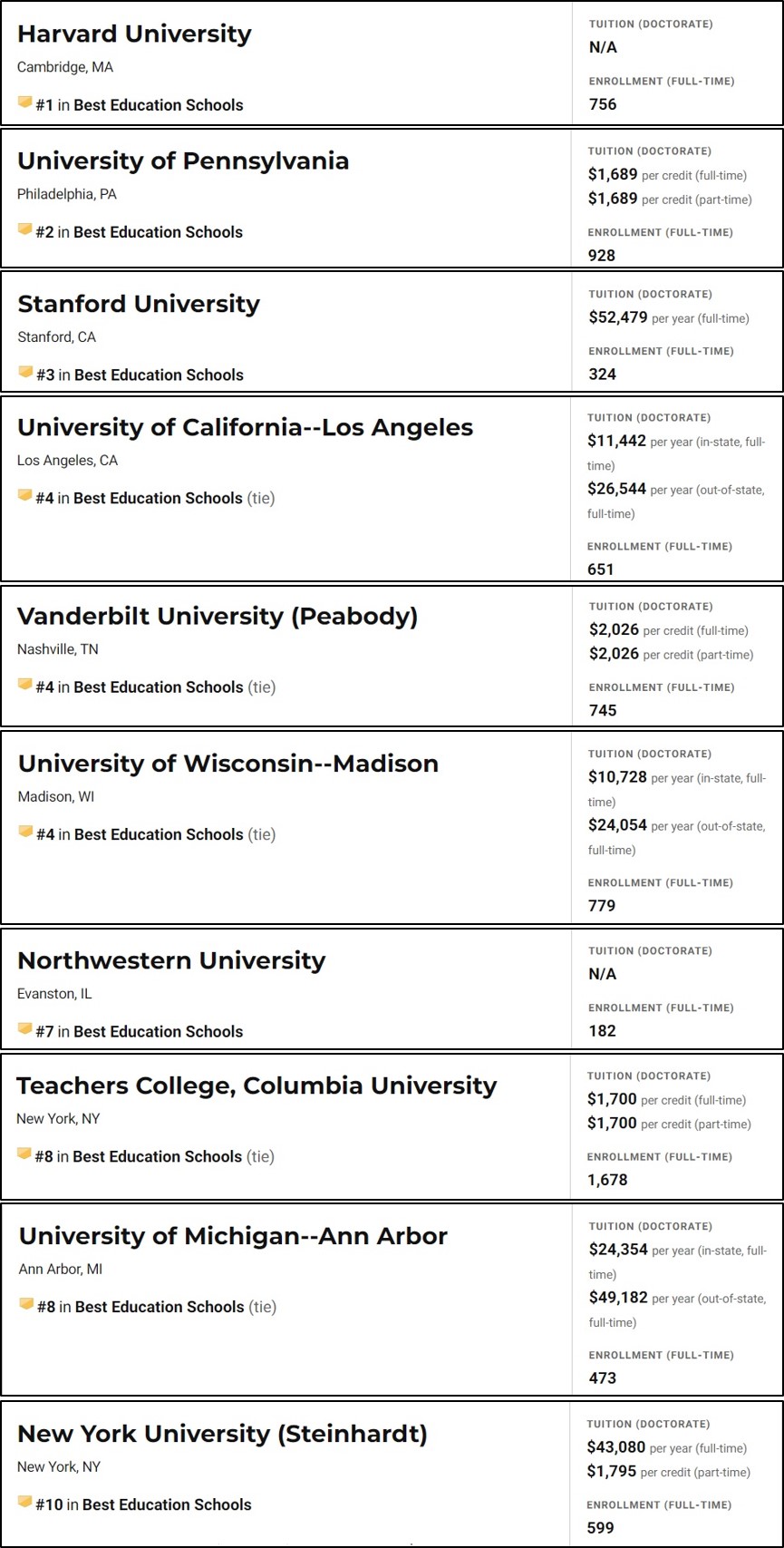
Task: Click Stanford's $52,479 tuition figure
Action: [618, 317]
